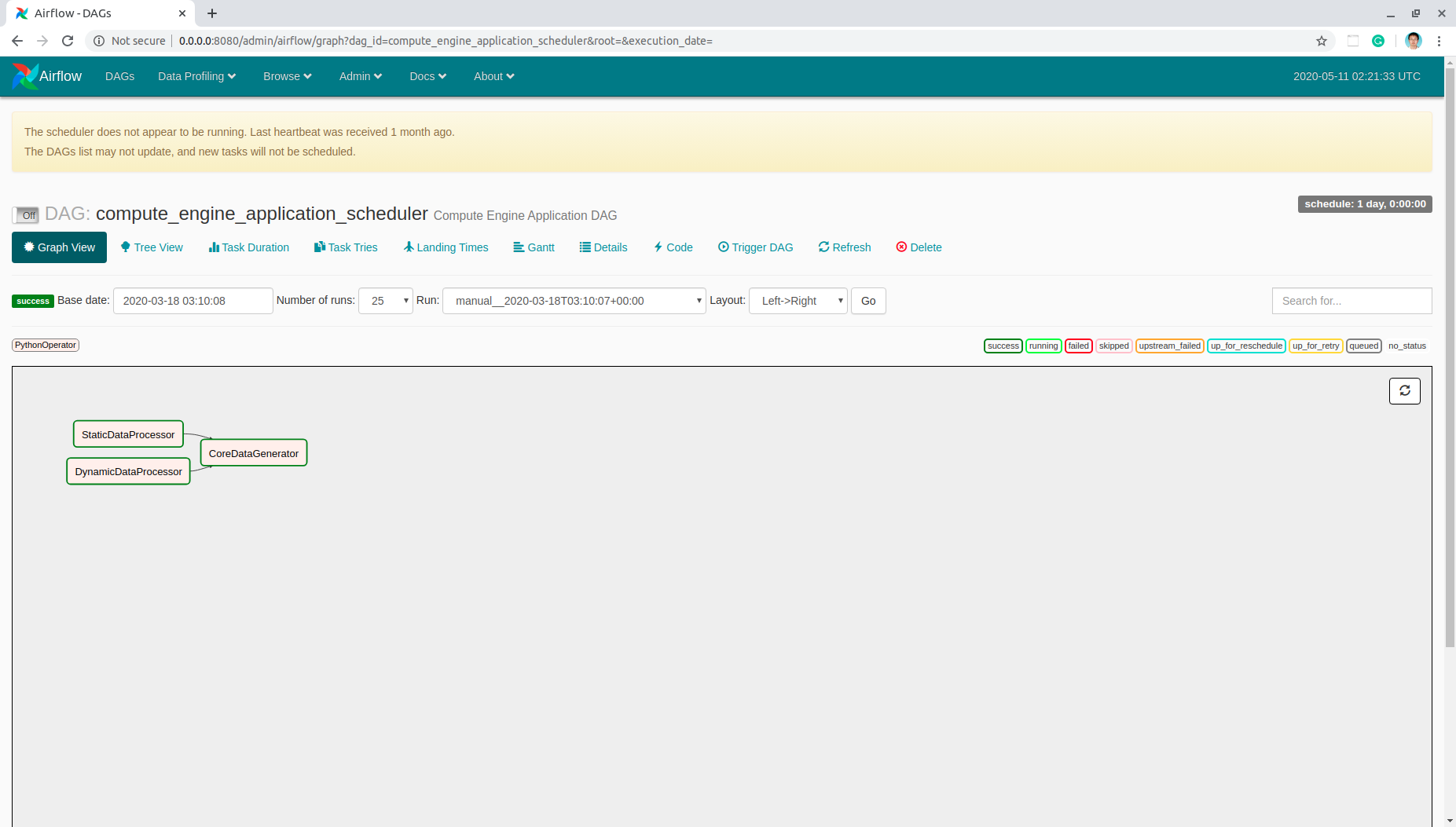Expand the Docs dropdown menu

428,76
